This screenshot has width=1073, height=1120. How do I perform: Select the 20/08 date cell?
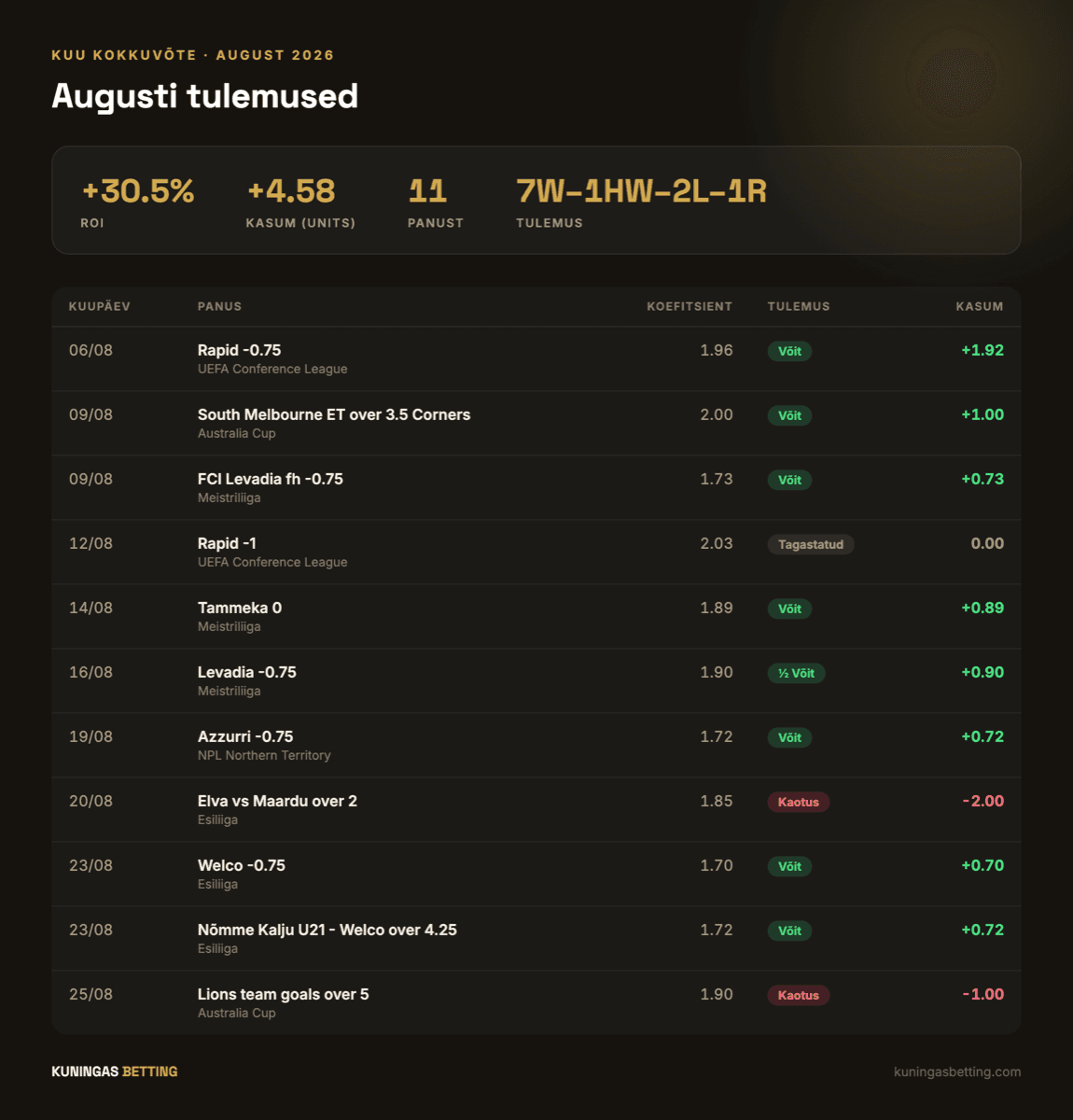(x=91, y=801)
